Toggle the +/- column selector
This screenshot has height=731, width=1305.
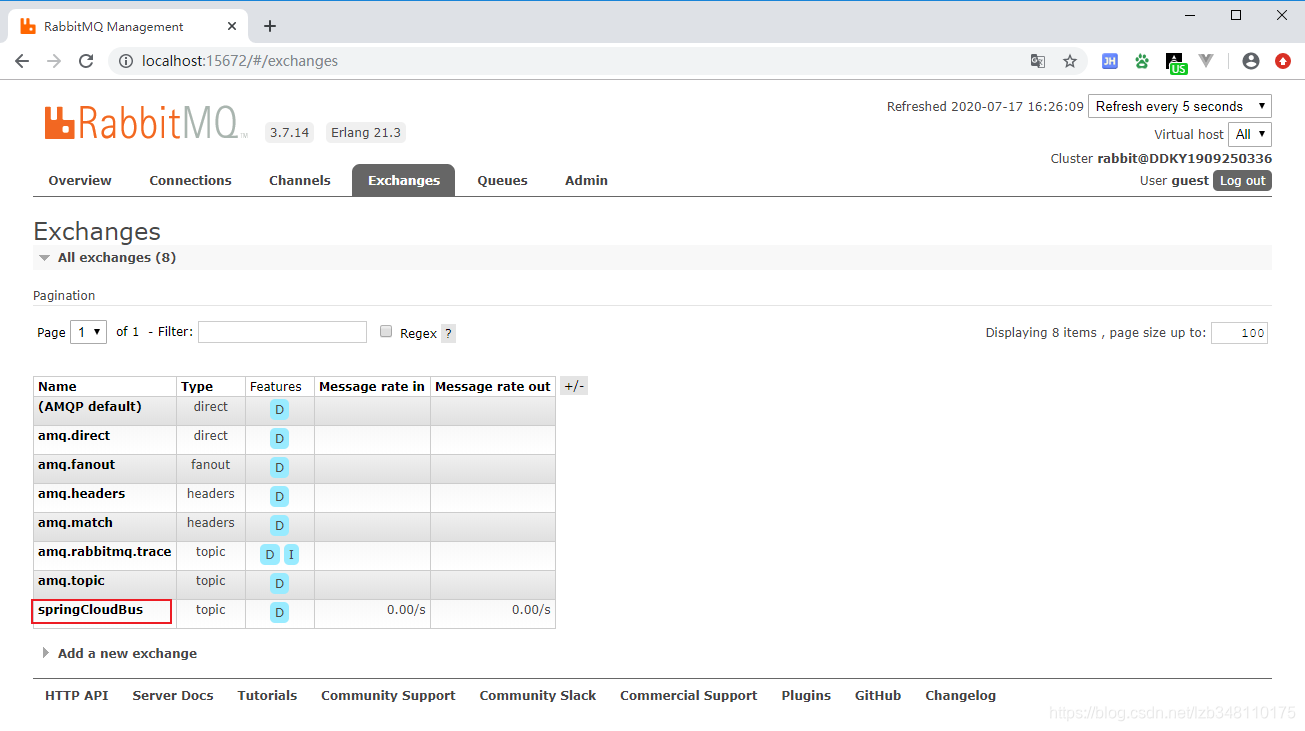coord(574,386)
